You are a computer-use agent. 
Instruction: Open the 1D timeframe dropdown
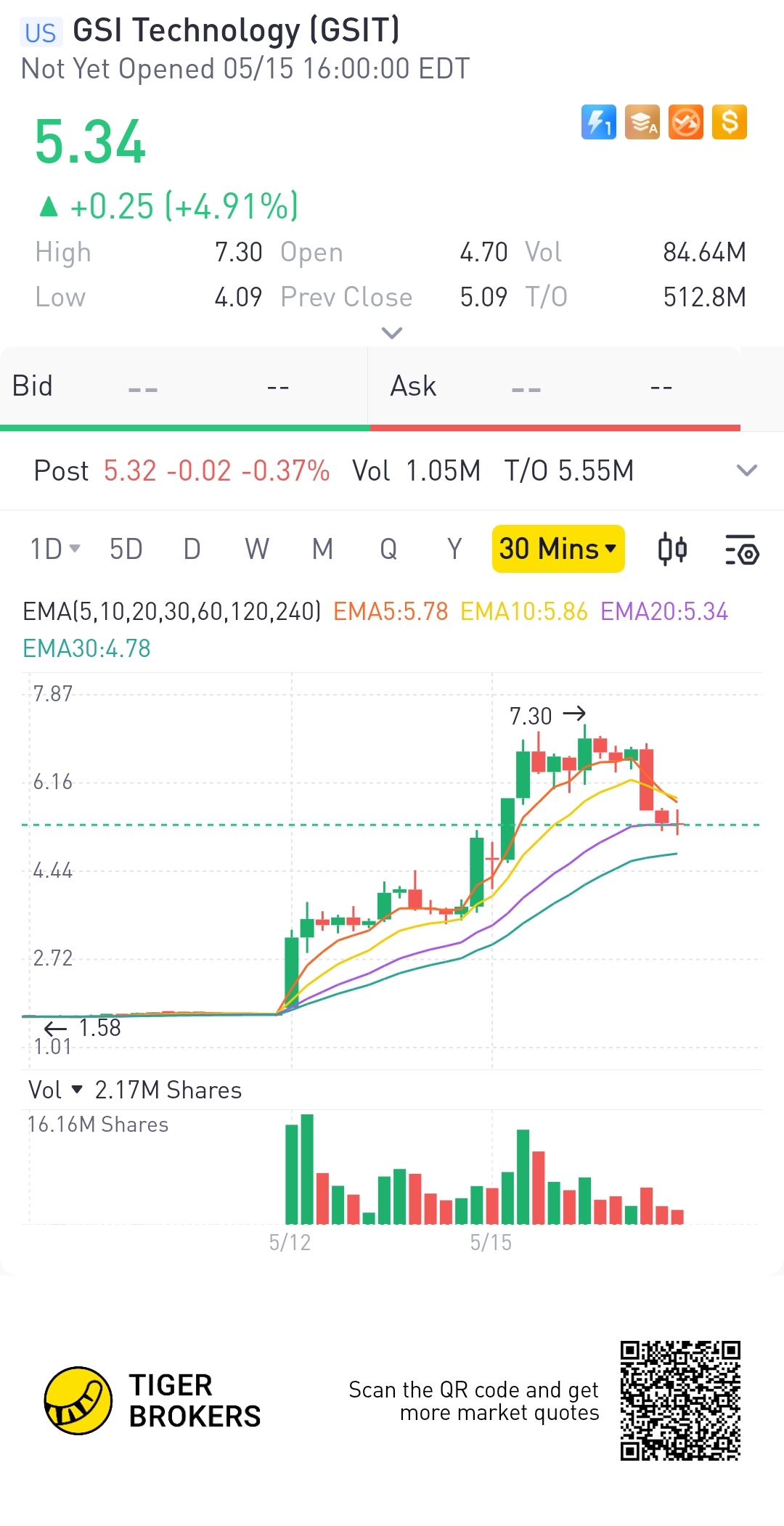coord(55,549)
